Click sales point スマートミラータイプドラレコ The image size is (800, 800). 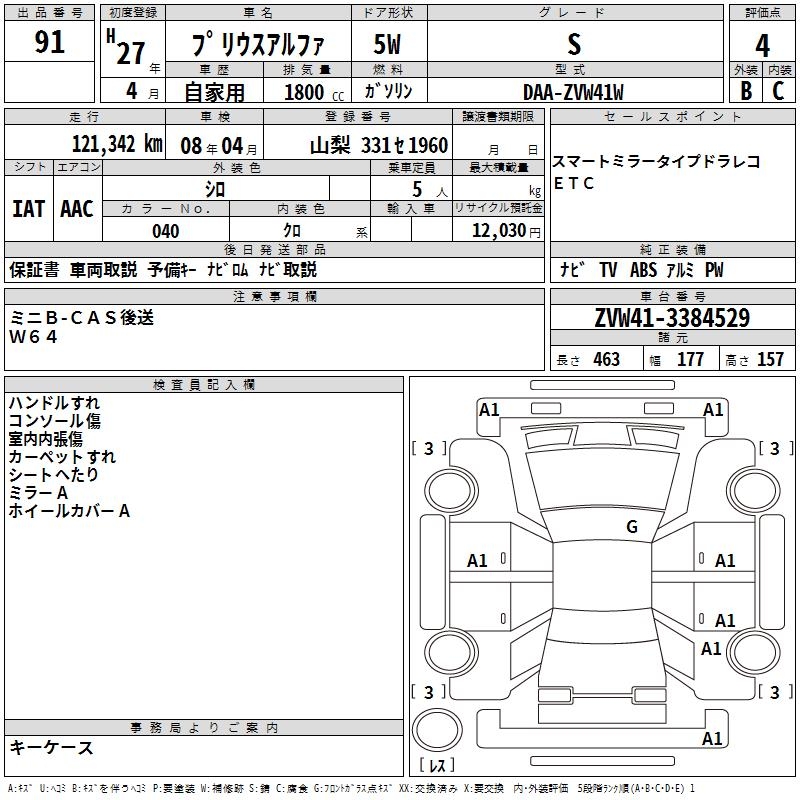657,162
